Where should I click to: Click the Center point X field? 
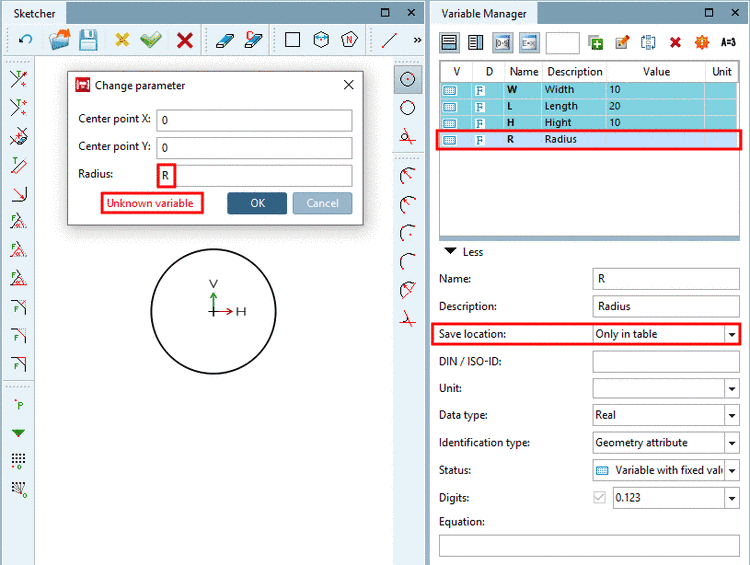point(254,120)
